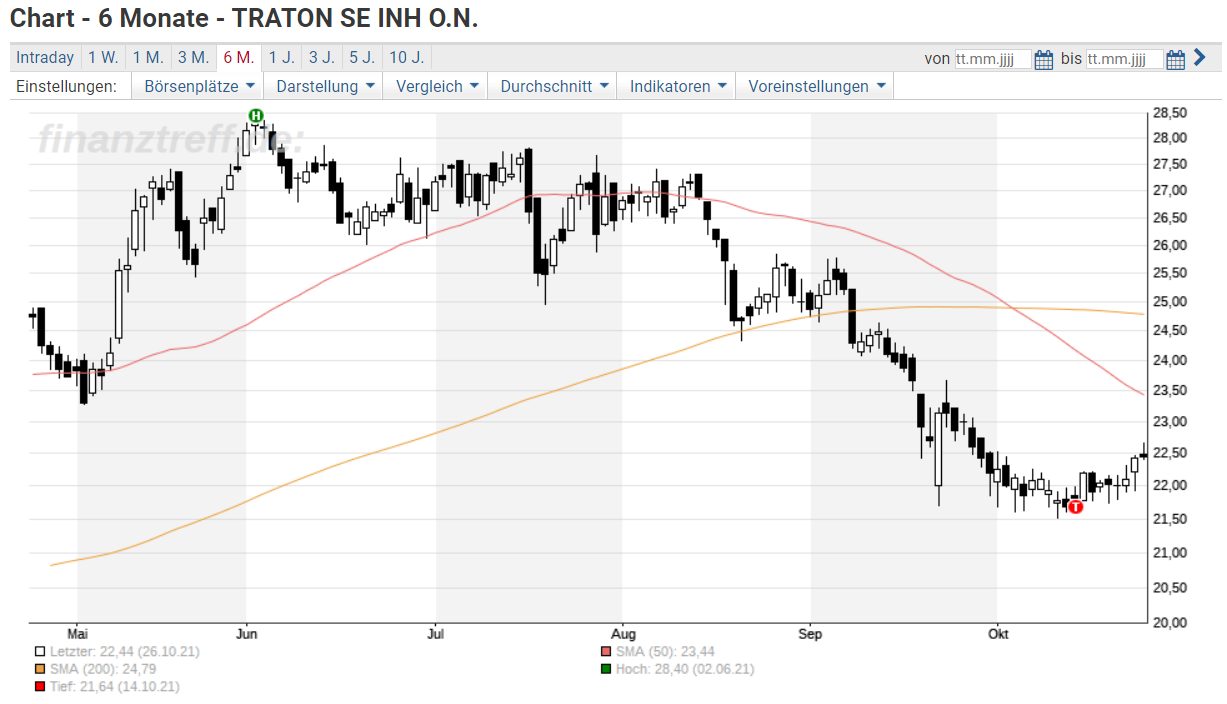Click the Okt axis label
The width and height of the screenshot is (1227, 704).
(x=997, y=634)
